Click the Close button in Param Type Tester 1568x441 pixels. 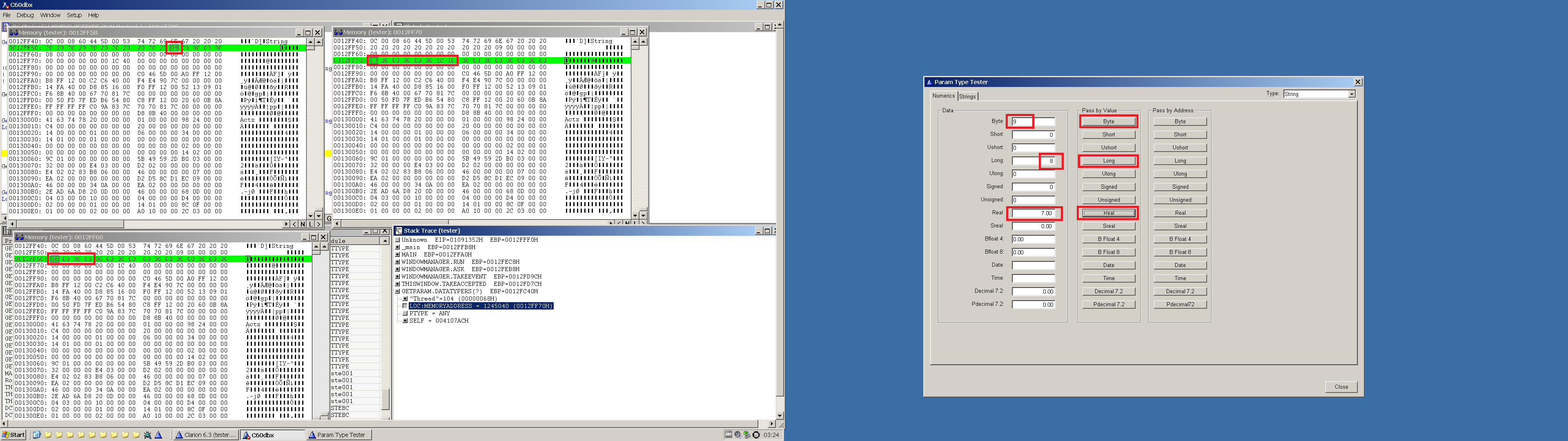tap(1341, 387)
